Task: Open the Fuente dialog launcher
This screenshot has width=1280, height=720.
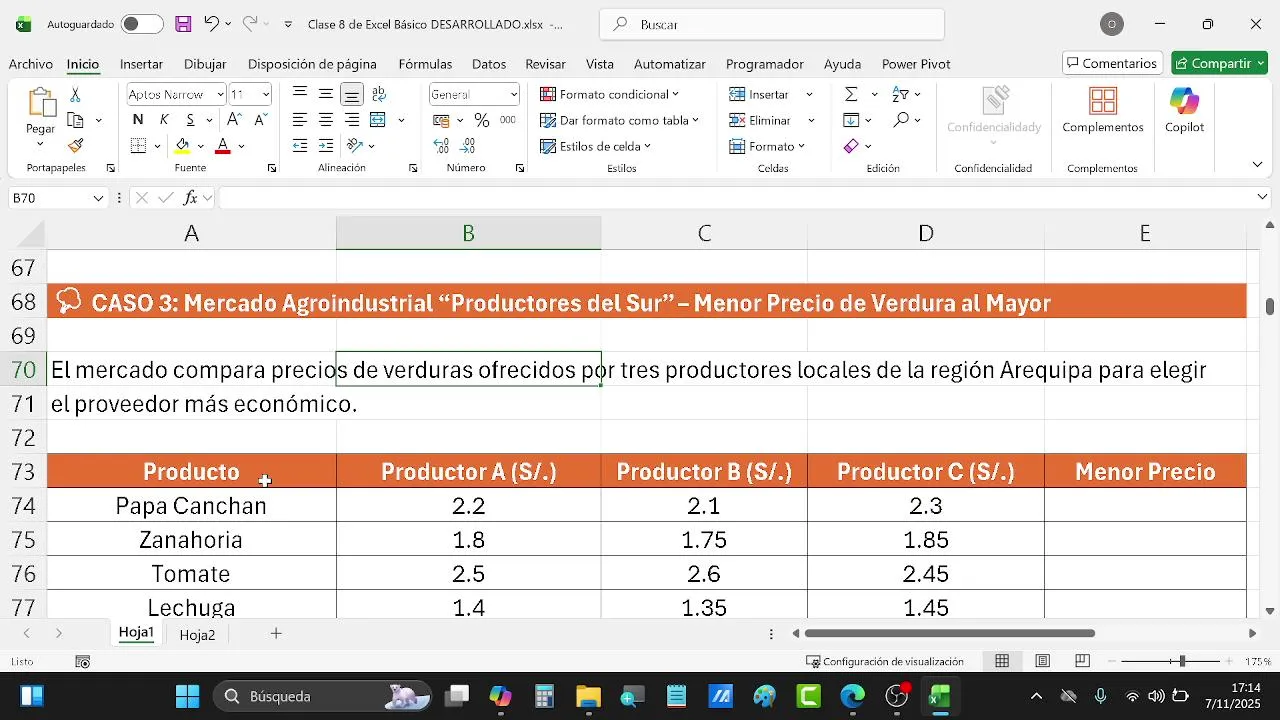Action: pyautogui.click(x=272, y=169)
